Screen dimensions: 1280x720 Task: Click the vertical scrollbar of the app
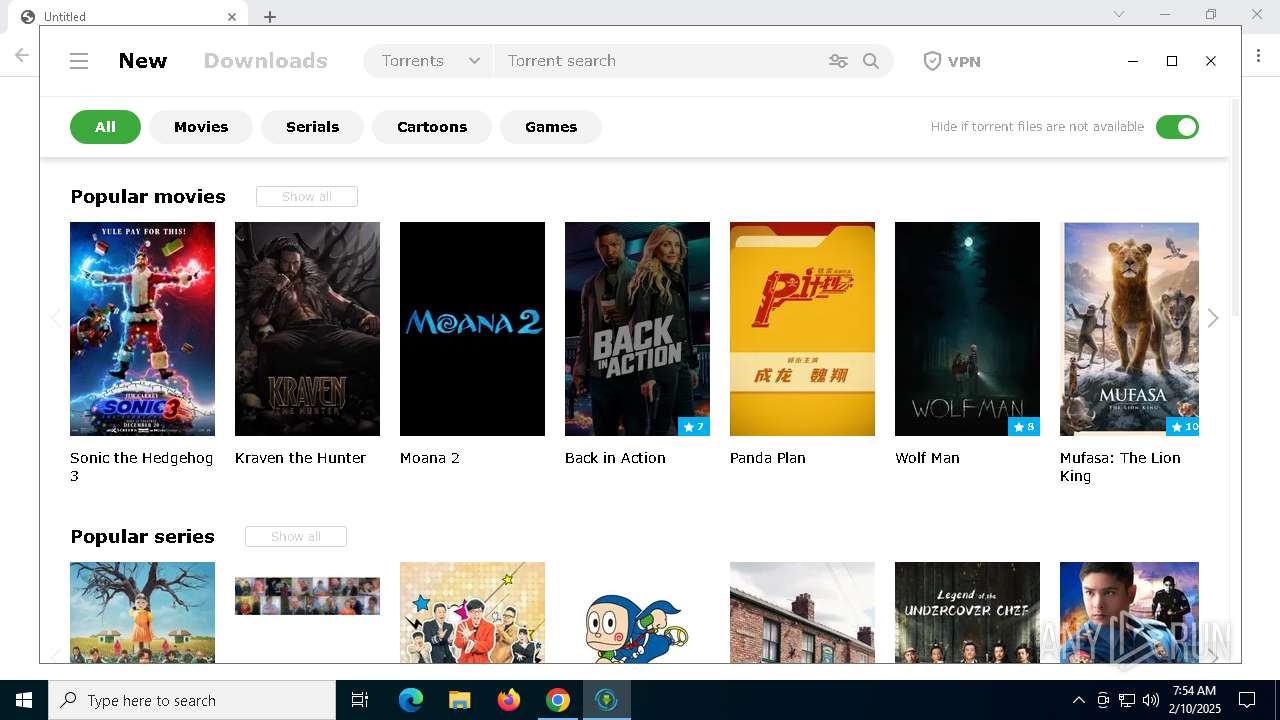(1234, 208)
